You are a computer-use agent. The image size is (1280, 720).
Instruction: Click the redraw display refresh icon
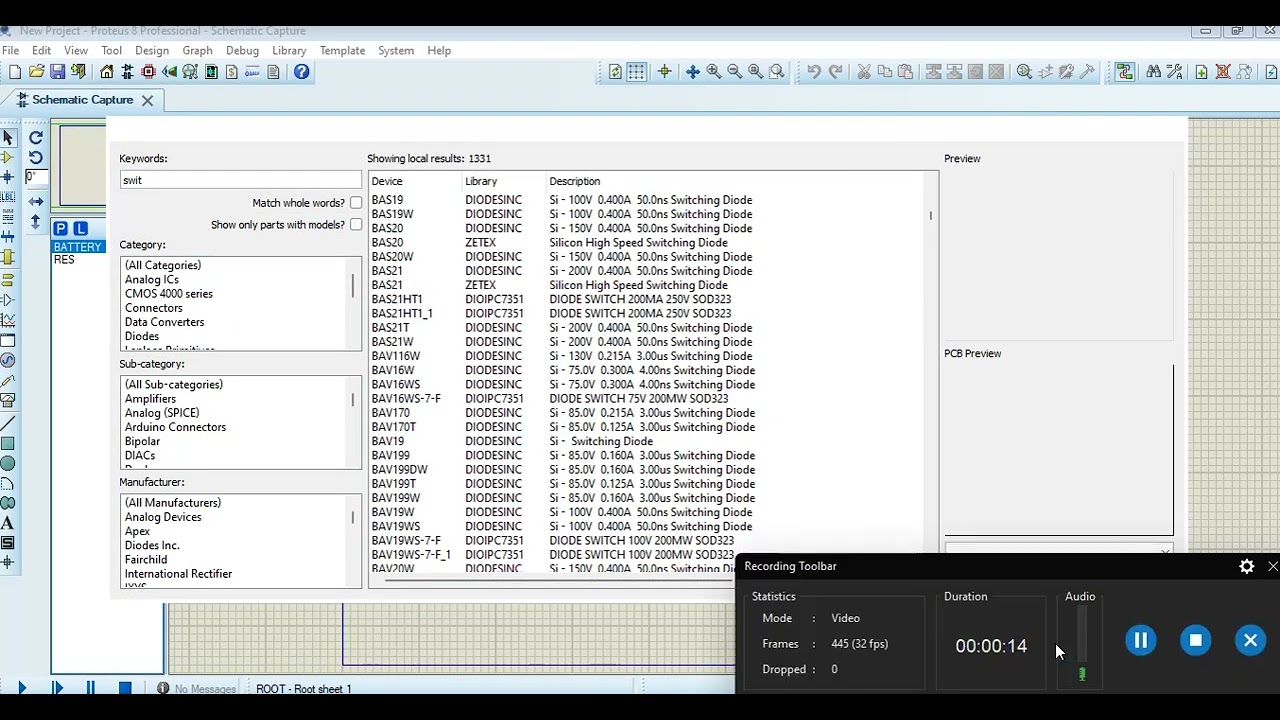615,72
